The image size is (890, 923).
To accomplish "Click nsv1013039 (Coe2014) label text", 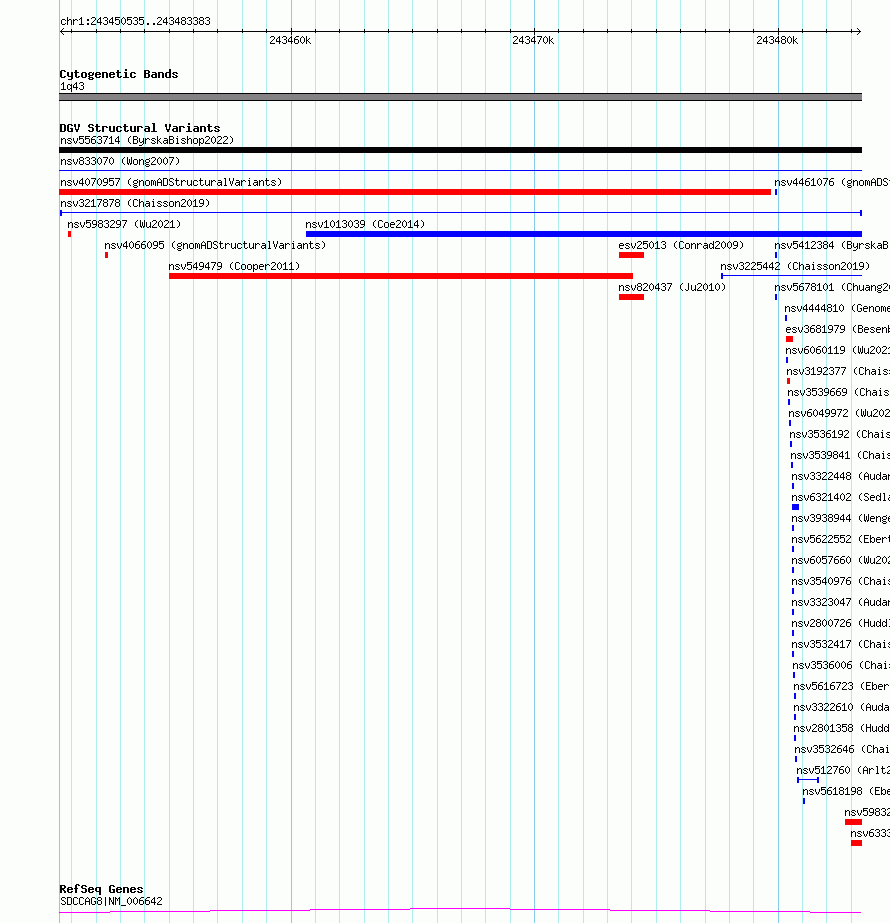I will click(x=365, y=224).
